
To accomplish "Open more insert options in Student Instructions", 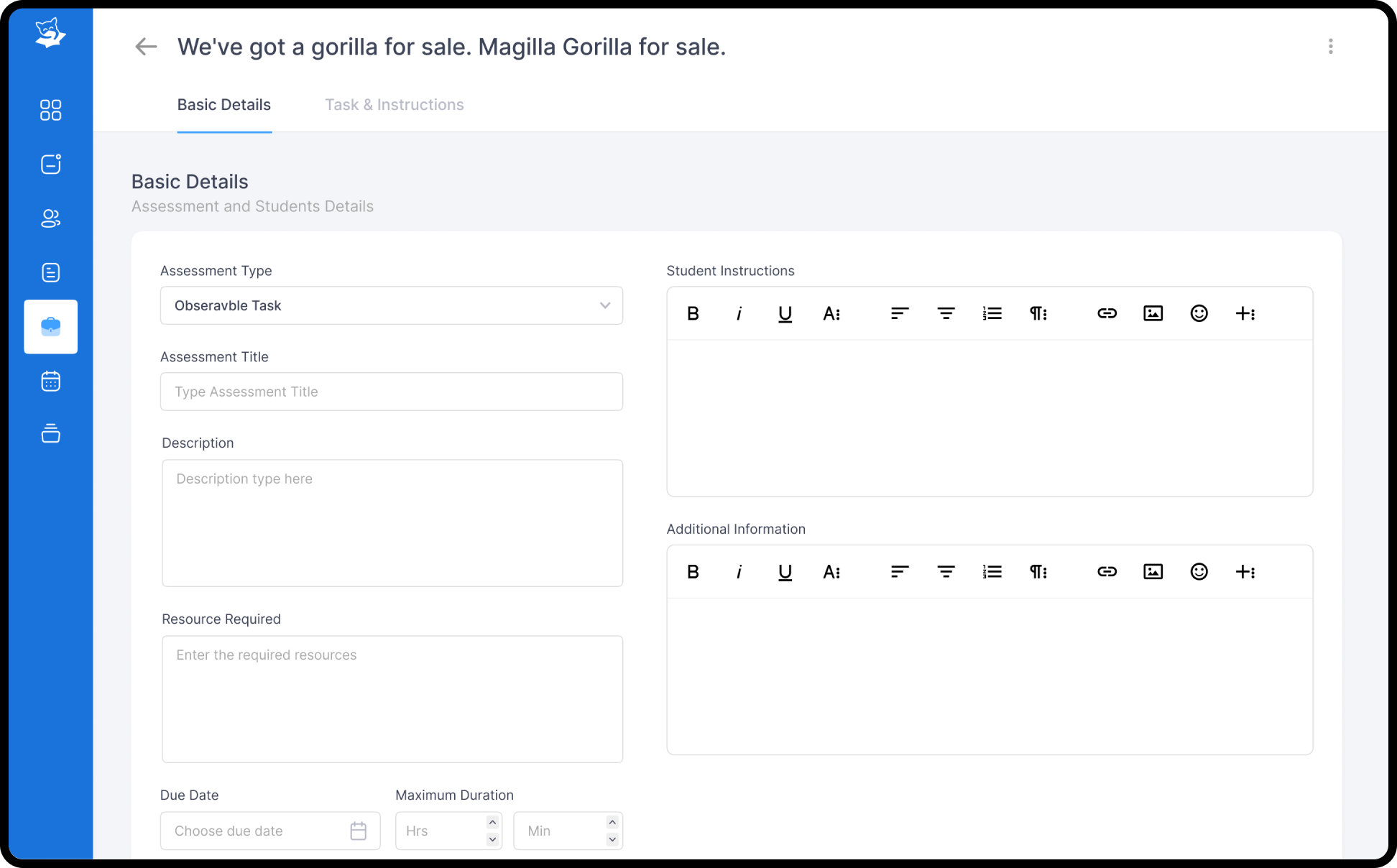I will click(x=1245, y=313).
